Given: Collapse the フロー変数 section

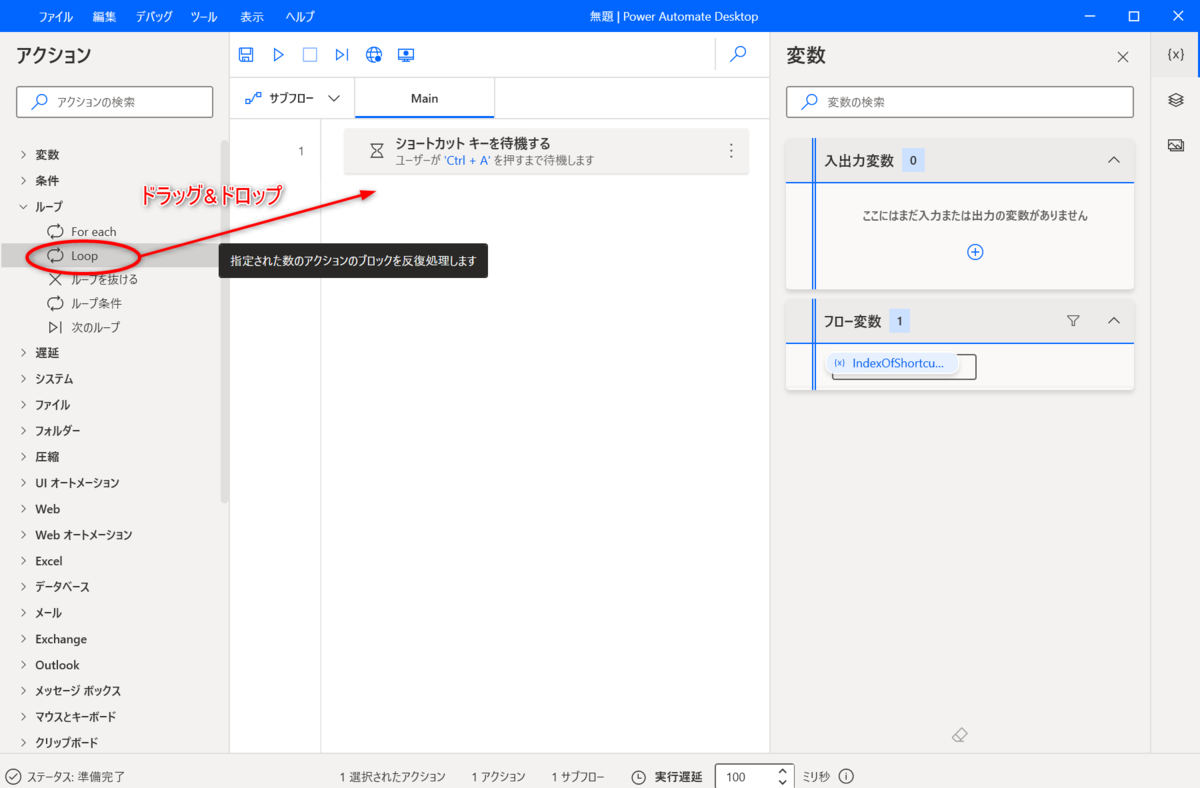Looking at the screenshot, I should point(1114,321).
